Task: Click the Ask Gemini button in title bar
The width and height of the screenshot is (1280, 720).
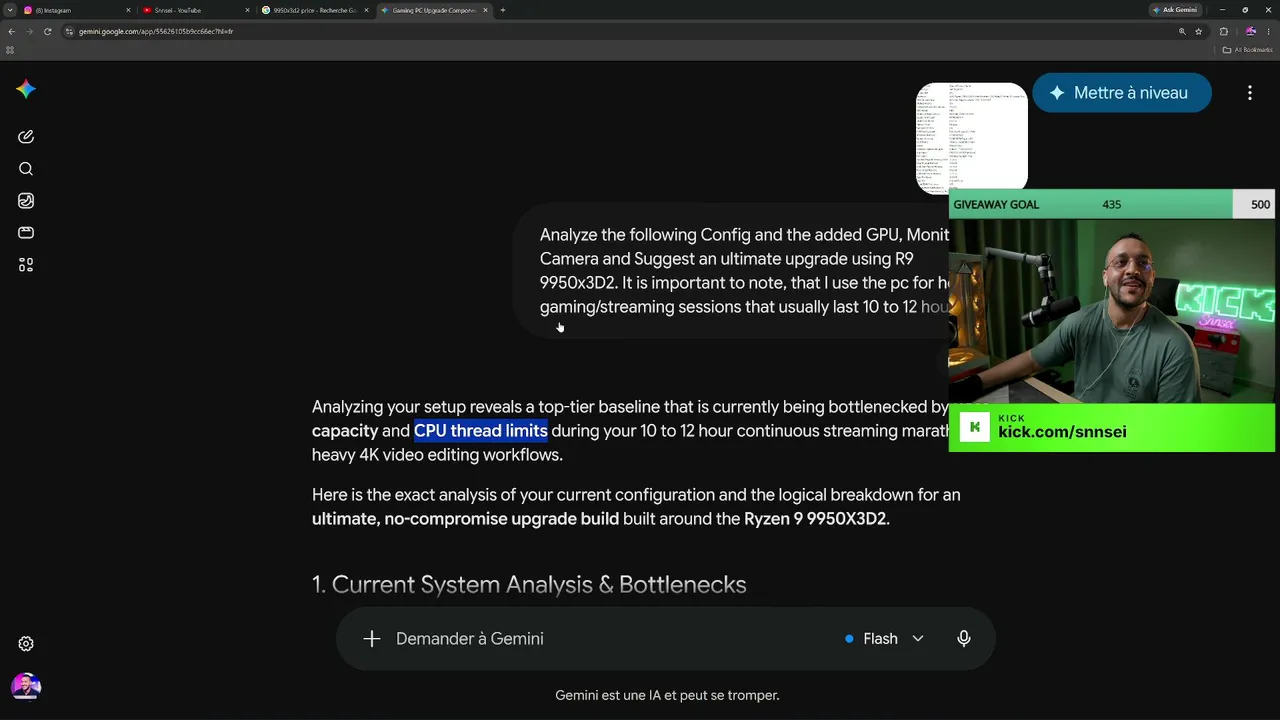Action: [1176, 10]
